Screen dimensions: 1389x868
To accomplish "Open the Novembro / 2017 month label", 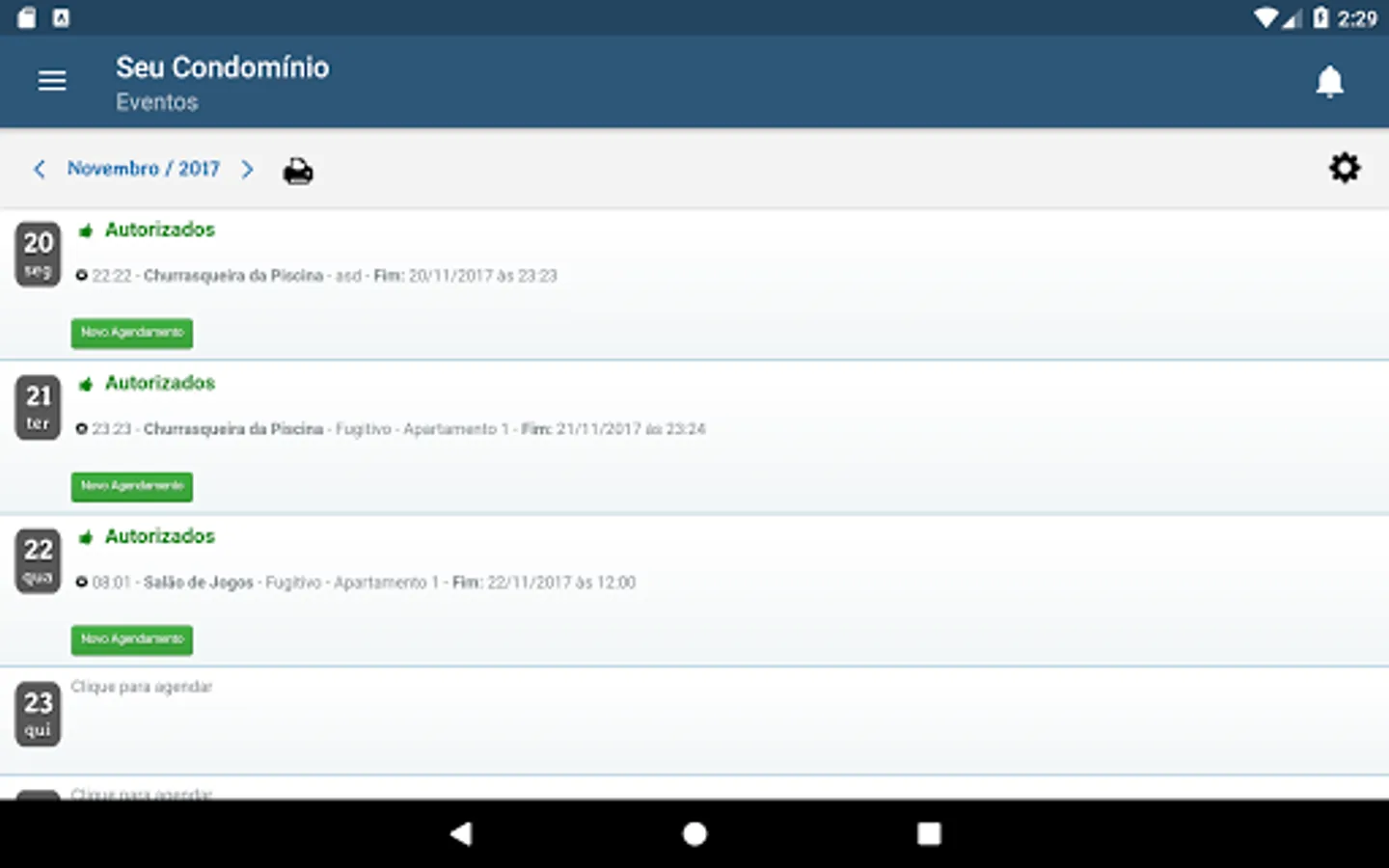I will point(144,169).
